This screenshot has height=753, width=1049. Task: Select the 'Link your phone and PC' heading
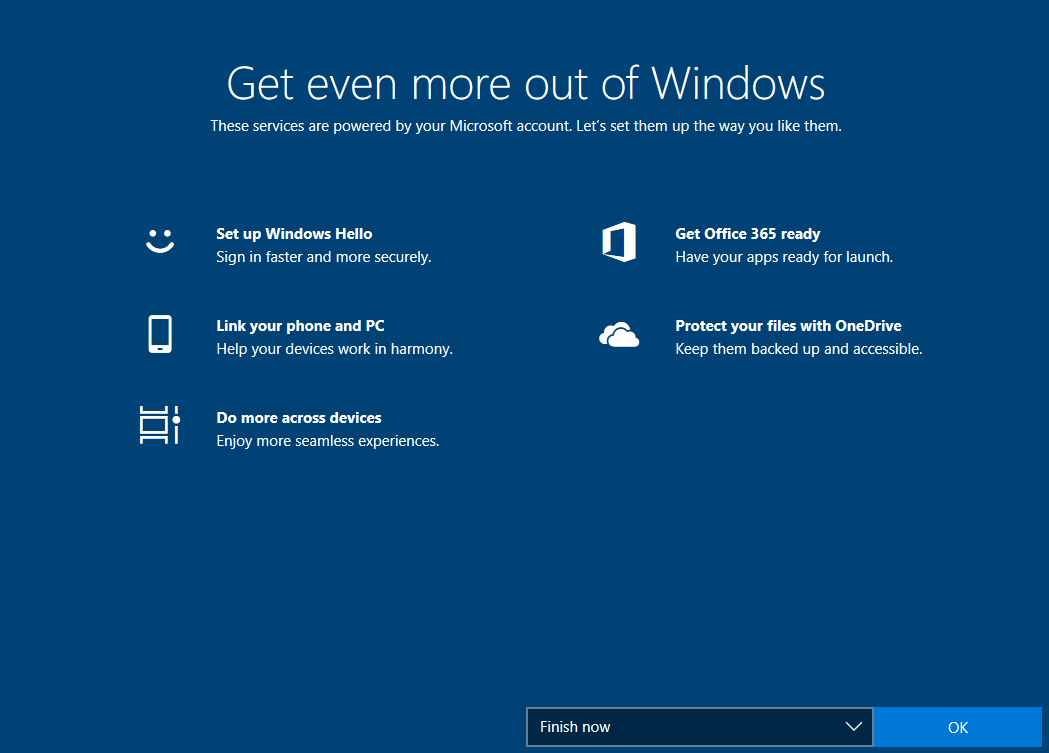[300, 326]
